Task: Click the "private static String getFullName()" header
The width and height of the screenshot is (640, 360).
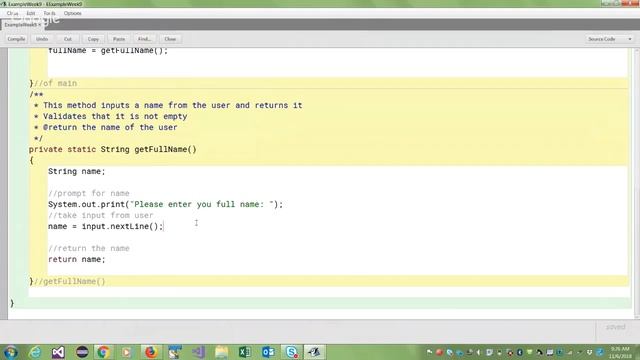Action: pos(113,149)
